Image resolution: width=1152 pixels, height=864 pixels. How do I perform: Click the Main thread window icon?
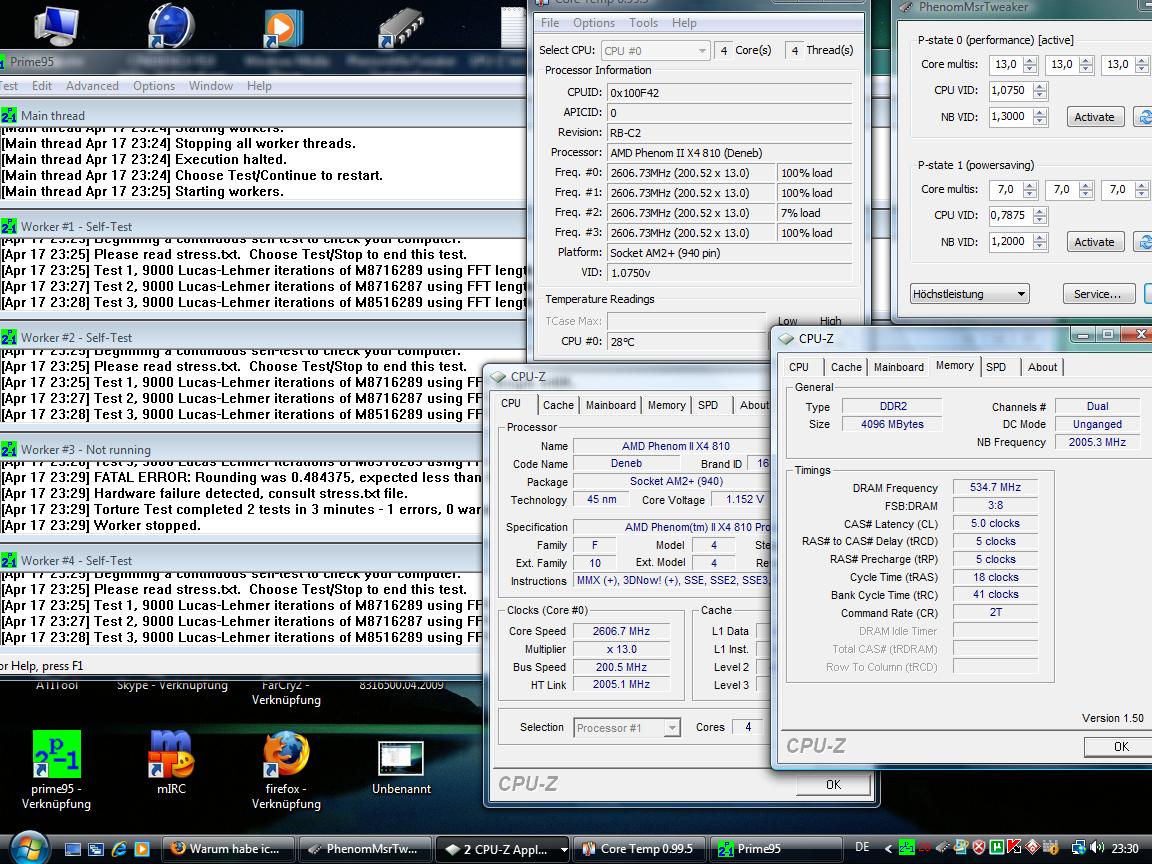click(9, 115)
